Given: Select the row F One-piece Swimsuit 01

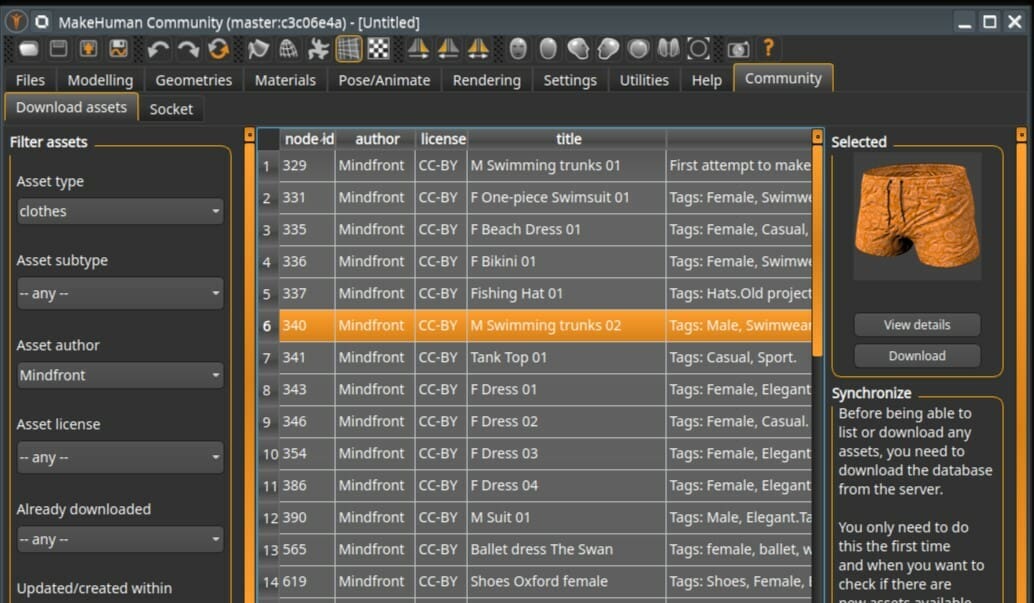Looking at the screenshot, I should tap(545, 198).
